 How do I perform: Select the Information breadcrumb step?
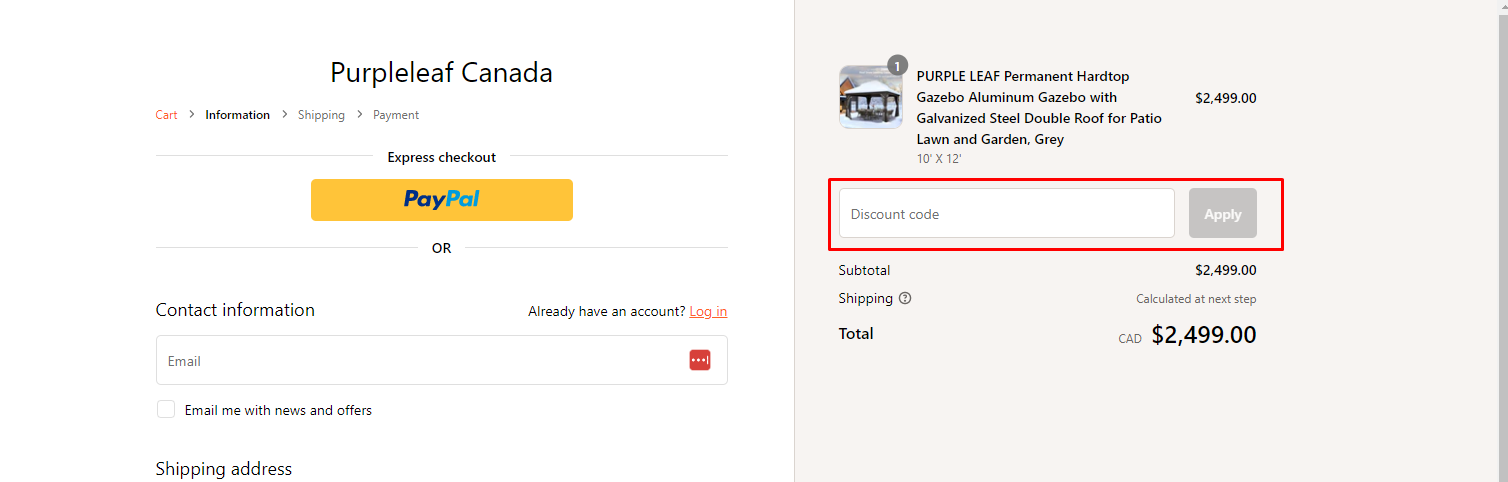click(x=237, y=115)
